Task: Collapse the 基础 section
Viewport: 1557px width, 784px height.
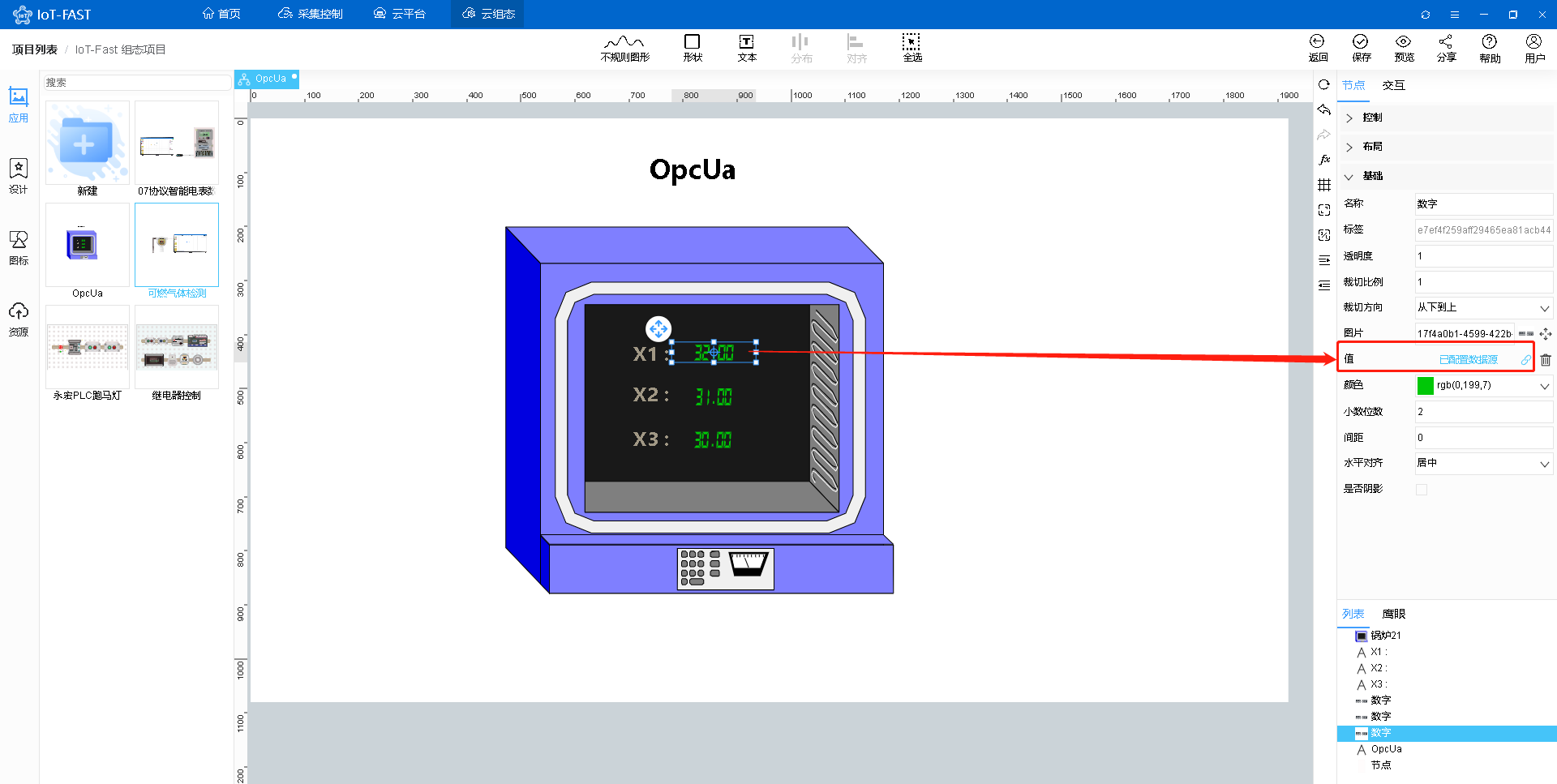Action: [1446, 176]
